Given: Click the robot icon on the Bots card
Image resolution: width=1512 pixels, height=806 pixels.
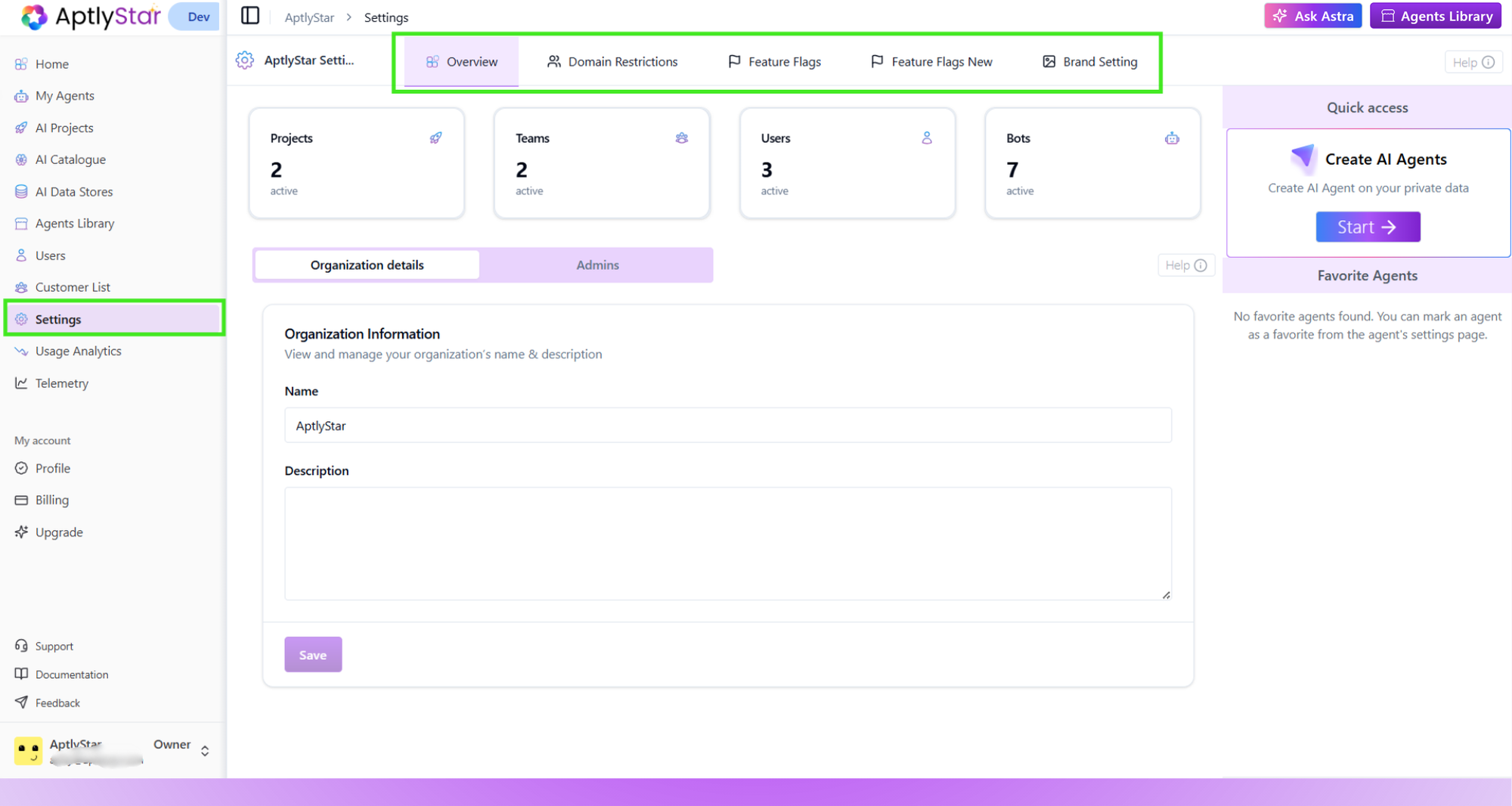Looking at the screenshot, I should tap(1172, 138).
